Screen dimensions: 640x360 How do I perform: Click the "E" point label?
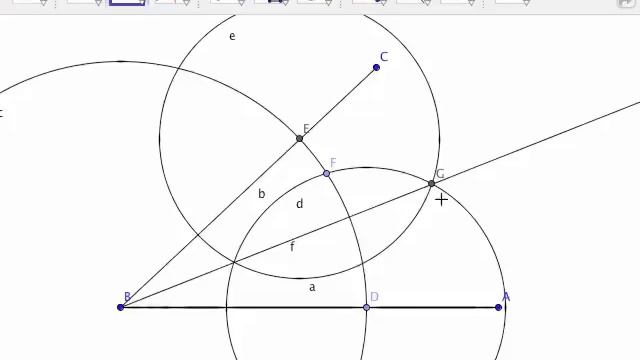[306, 129]
